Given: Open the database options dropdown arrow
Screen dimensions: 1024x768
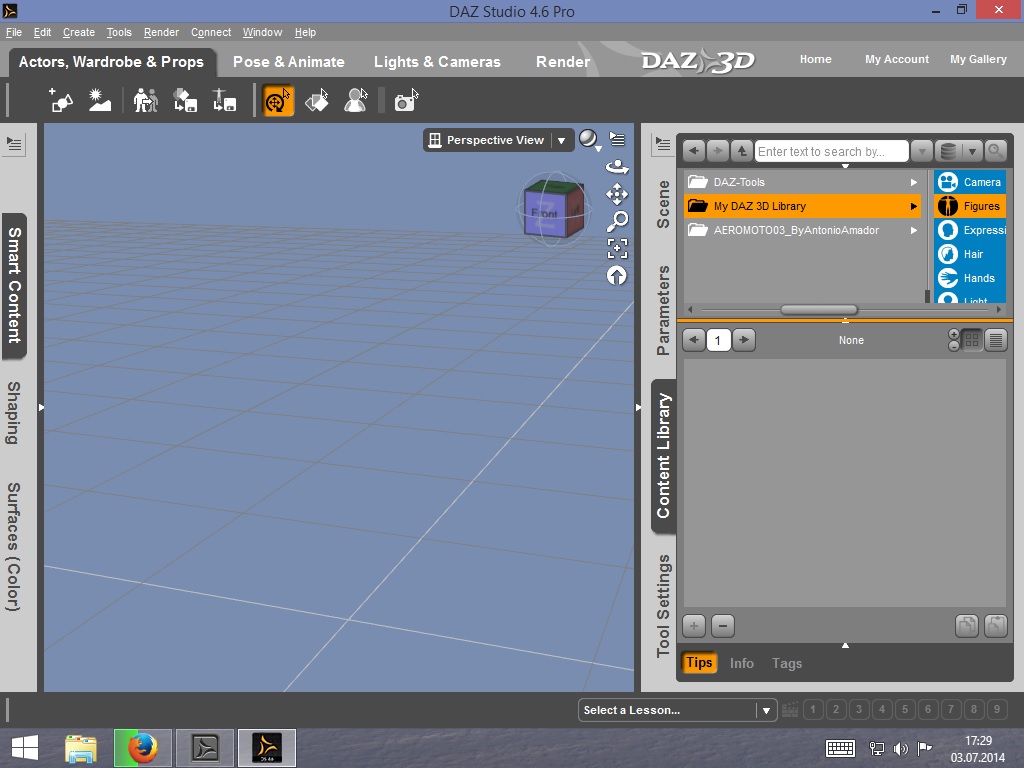Looking at the screenshot, I should point(972,151).
